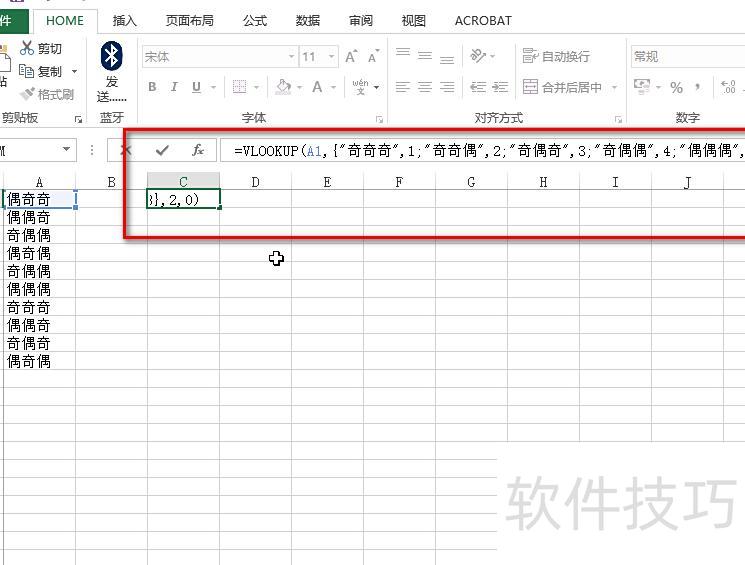Apply the fill color bucket

point(283,87)
